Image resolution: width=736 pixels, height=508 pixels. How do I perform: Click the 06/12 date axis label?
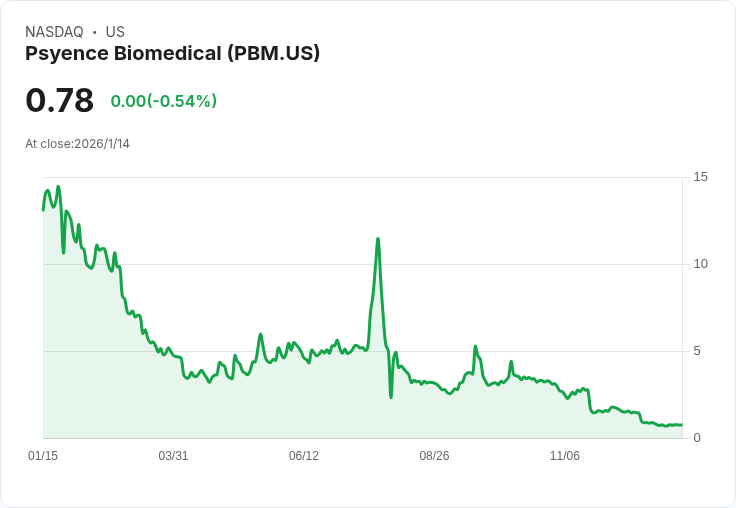pyautogui.click(x=304, y=456)
